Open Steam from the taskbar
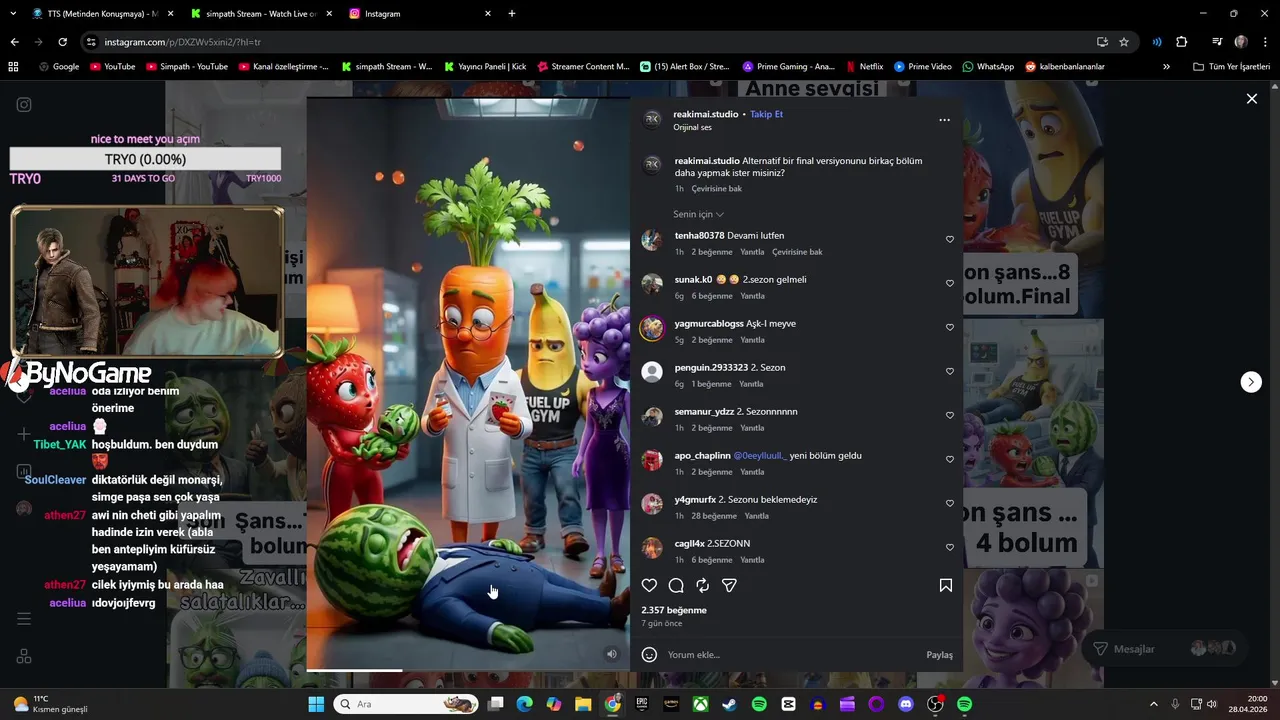Screen dimensions: 1280x720 (x=730, y=704)
